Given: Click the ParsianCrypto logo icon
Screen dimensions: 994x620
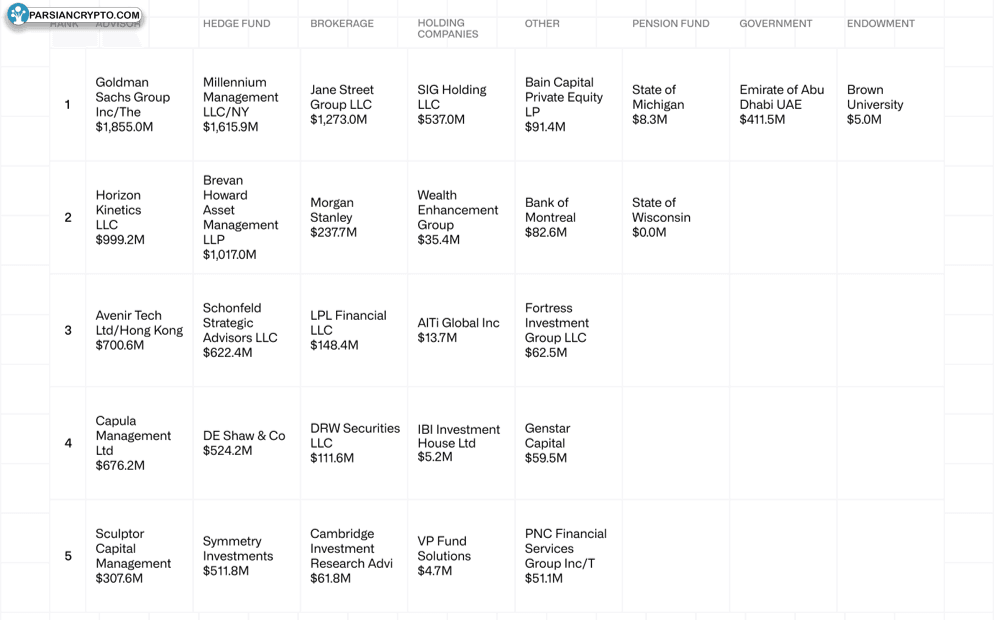Looking at the screenshot, I should pos(18,16).
